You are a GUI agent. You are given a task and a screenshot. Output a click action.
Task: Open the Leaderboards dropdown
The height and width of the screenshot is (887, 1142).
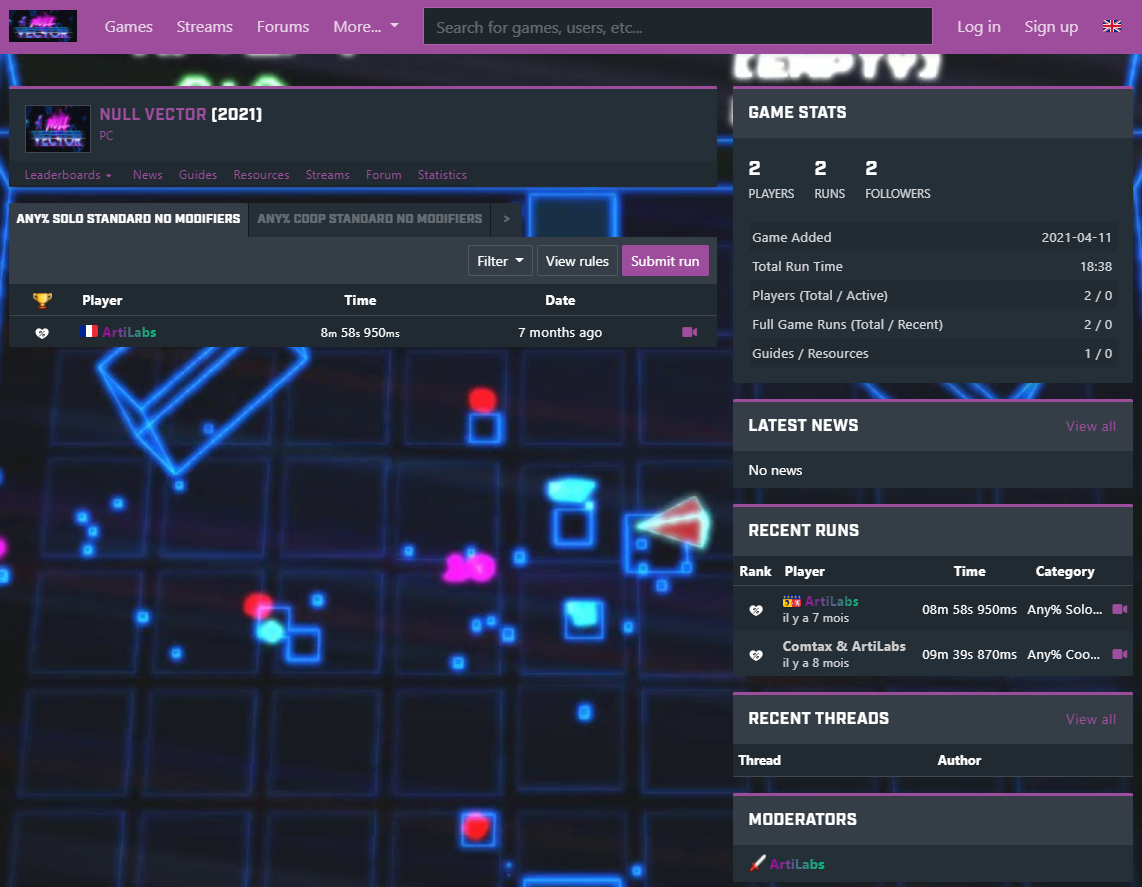pyautogui.click(x=68, y=175)
